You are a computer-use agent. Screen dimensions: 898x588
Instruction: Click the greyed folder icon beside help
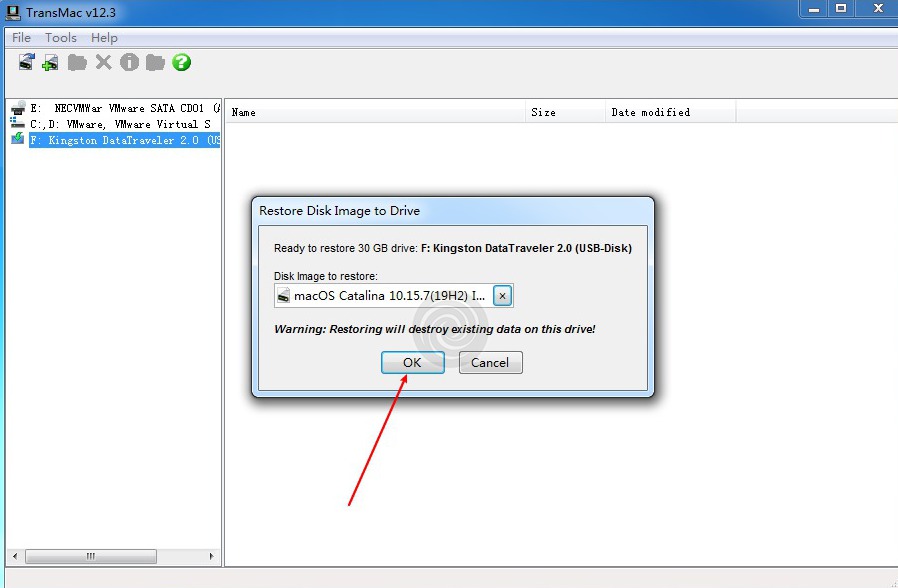coord(155,62)
